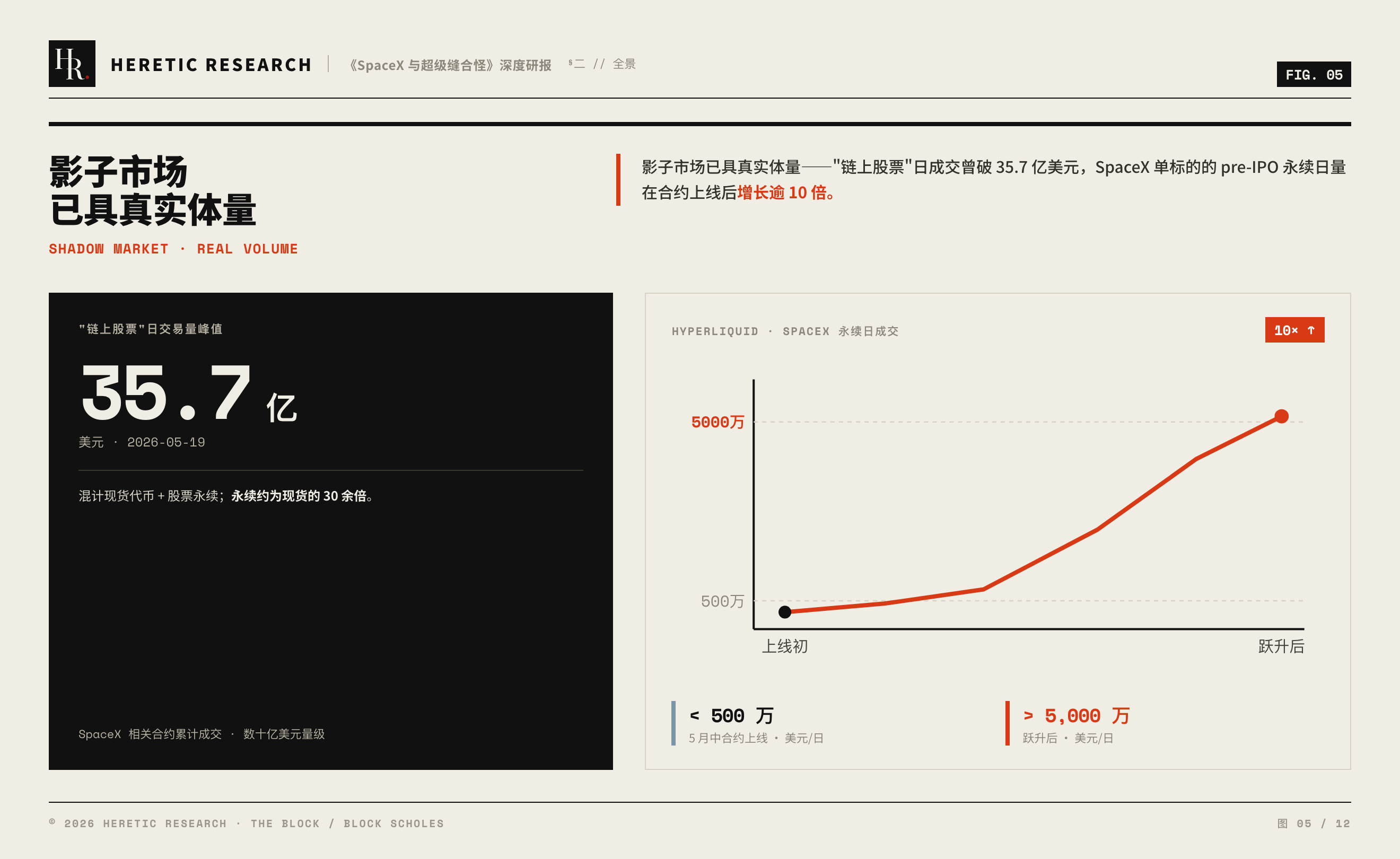This screenshot has width=1400, height=859.
Task: Click page indicator 图 05 / 12
Action: click(x=1314, y=824)
